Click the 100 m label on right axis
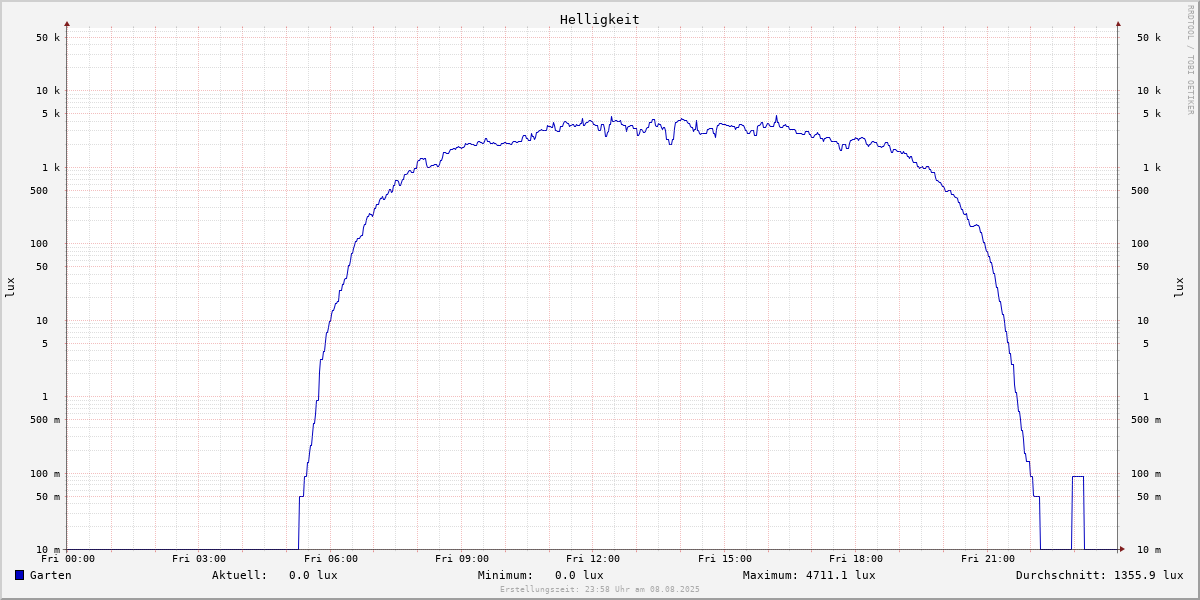Screen dimensions: 1200x600 click(x=1146, y=474)
